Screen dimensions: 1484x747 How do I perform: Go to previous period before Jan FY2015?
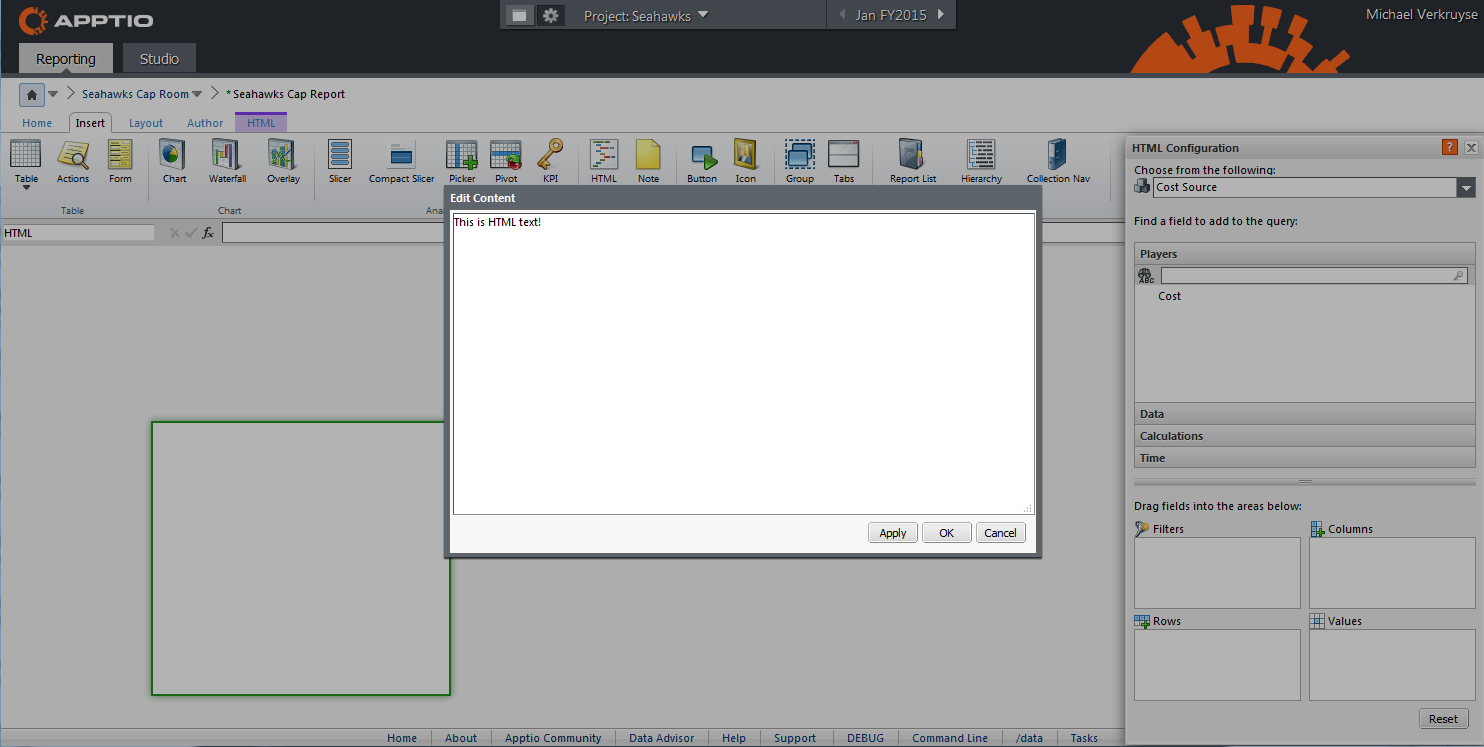pos(841,15)
